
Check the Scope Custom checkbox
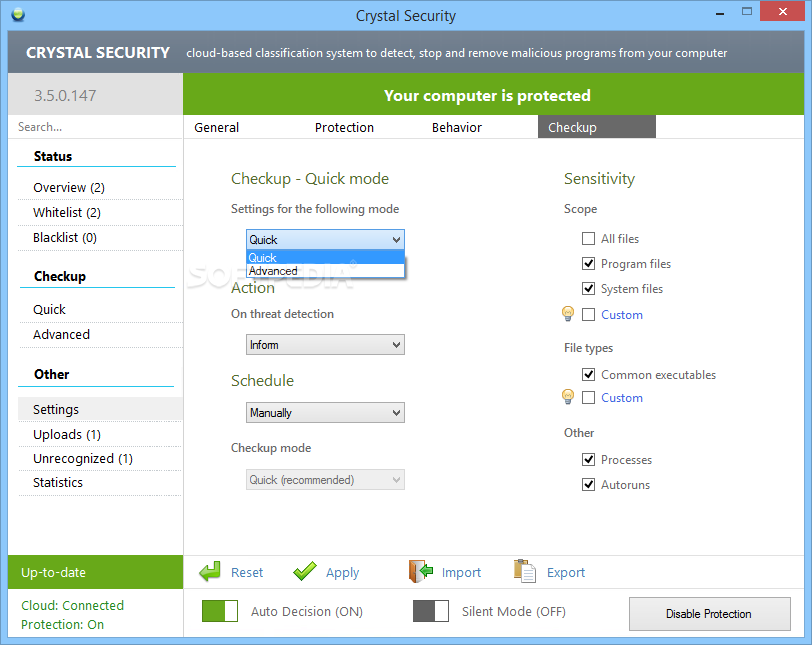(588, 315)
